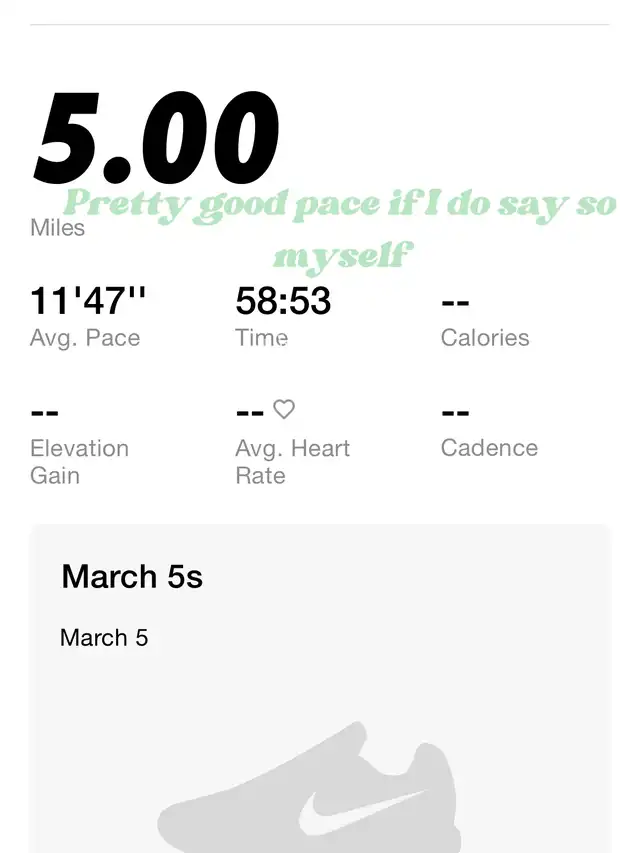Tap the 11'47'' average pace value
This screenshot has width=640, height=853.
coord(88,301)
